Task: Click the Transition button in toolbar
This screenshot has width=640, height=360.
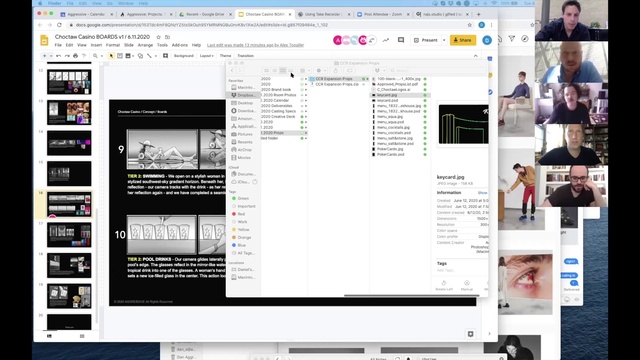Action: [245, 56]
